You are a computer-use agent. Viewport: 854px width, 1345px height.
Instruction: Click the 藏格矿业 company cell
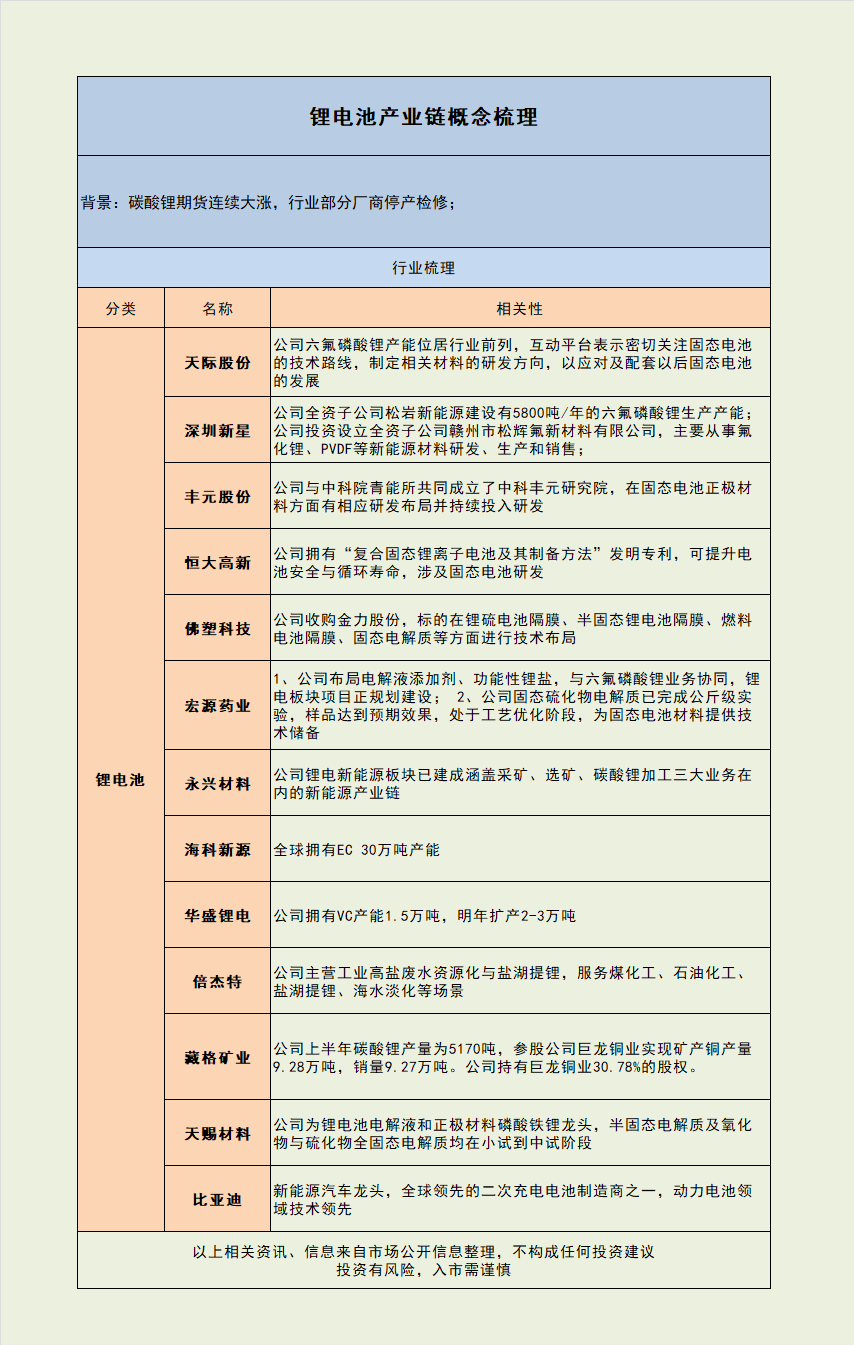pos(217,1057)
